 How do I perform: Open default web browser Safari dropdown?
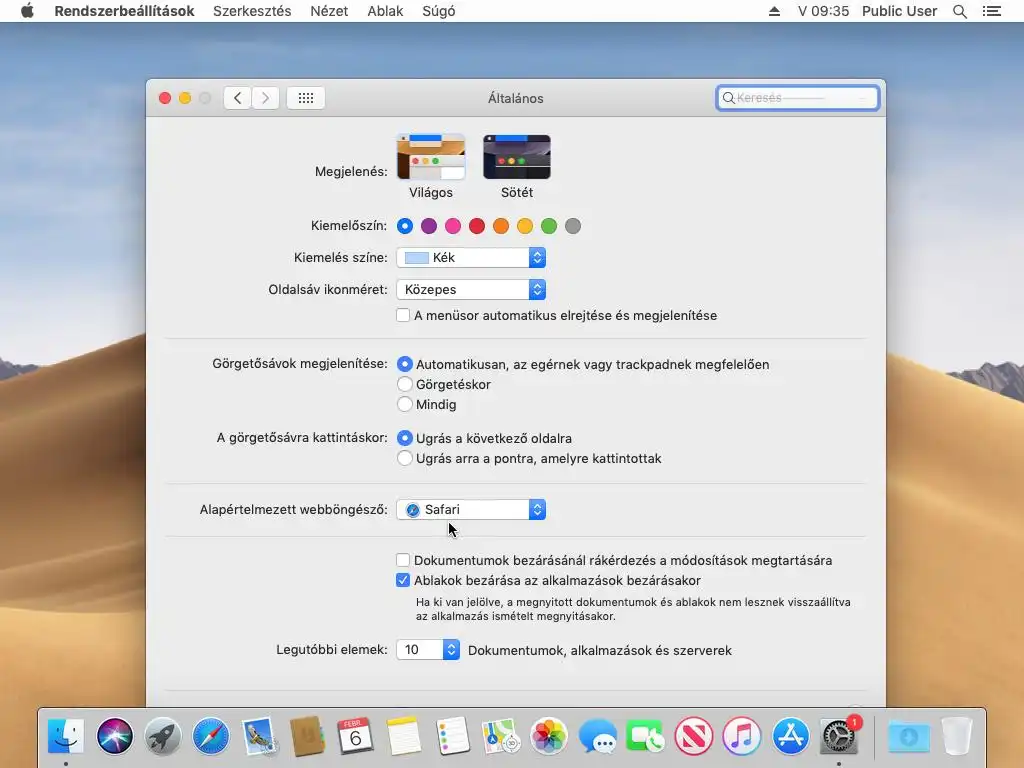(x=471, y=509)
